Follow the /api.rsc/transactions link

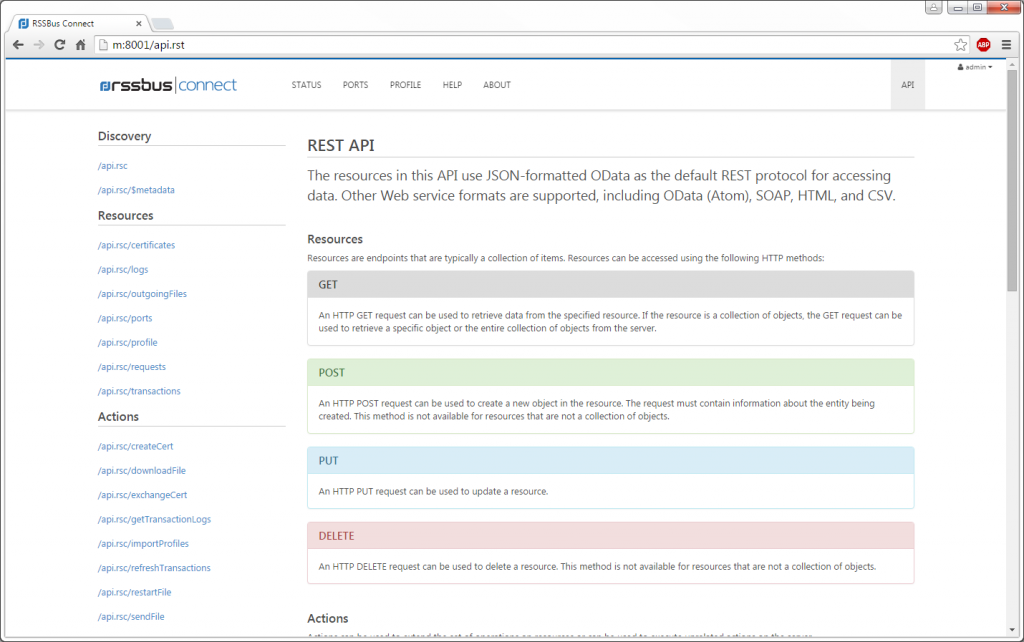139,391
